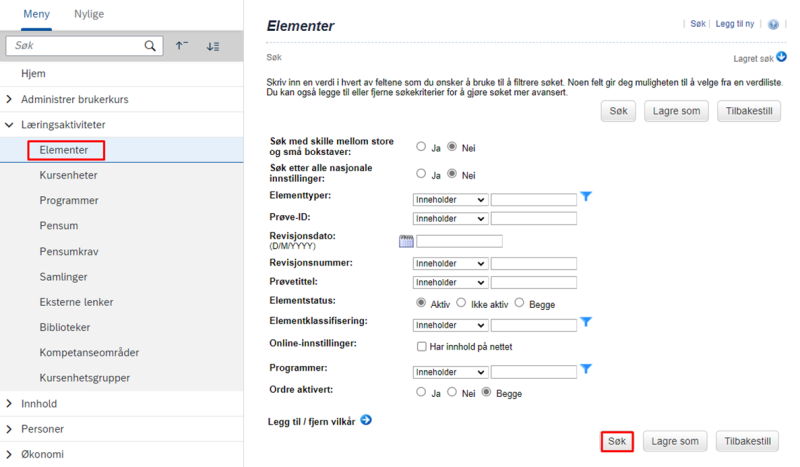
Task: Open the Inneholder dropdown for Prøvetittel
Action: 450,282
